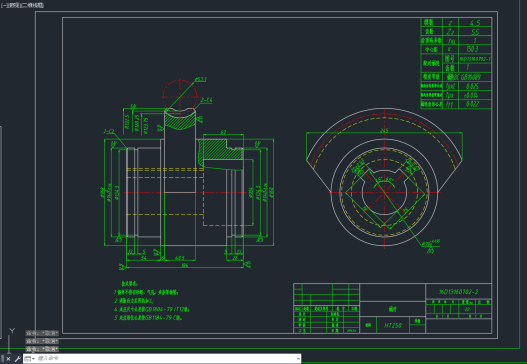Click the Y axis label of UCS icon
The height and width of the screenshot is (364, 527).
tap(12, 331)
